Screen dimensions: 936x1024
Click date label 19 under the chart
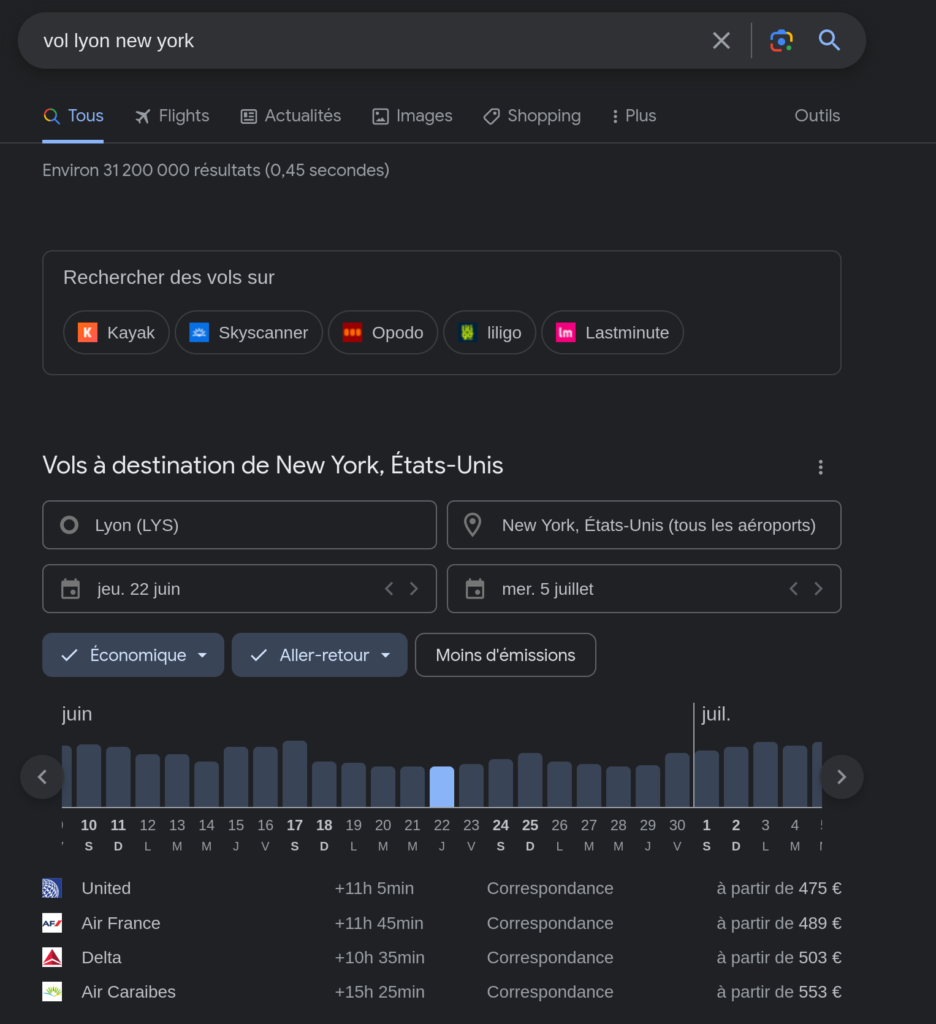click(353, 825)
